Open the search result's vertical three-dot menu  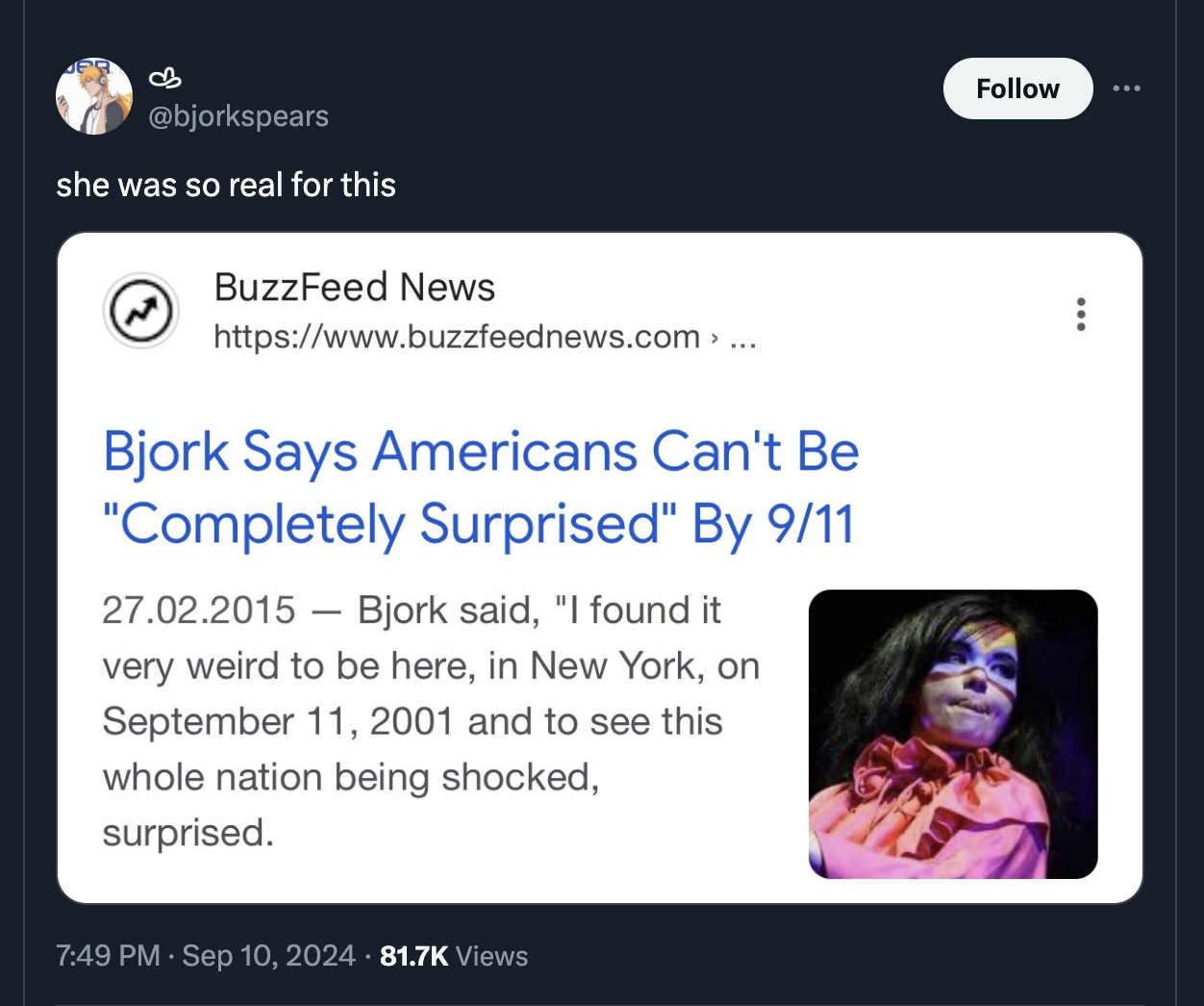(x=1081, y=314)
